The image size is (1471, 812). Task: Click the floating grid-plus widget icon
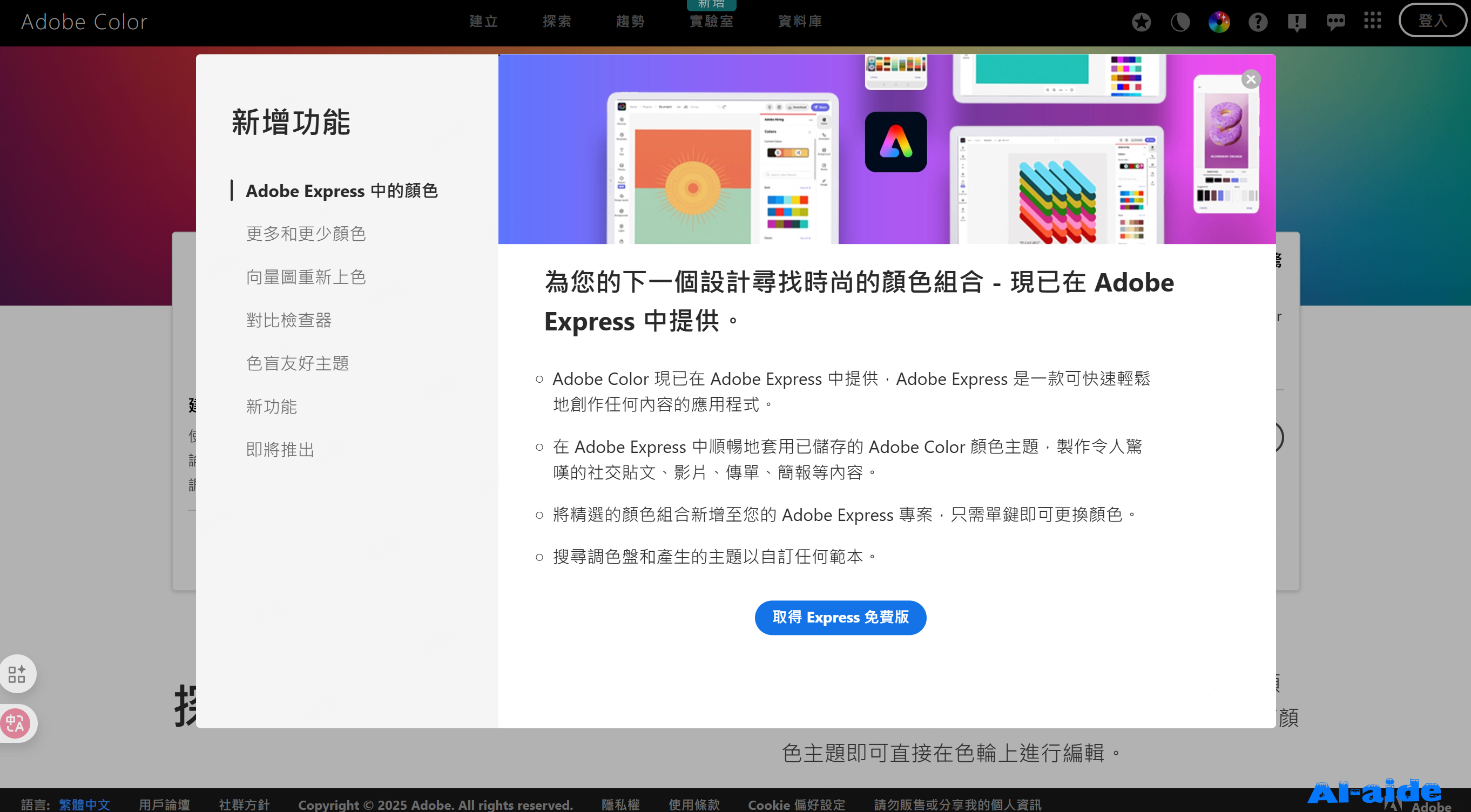pos(17,674)
